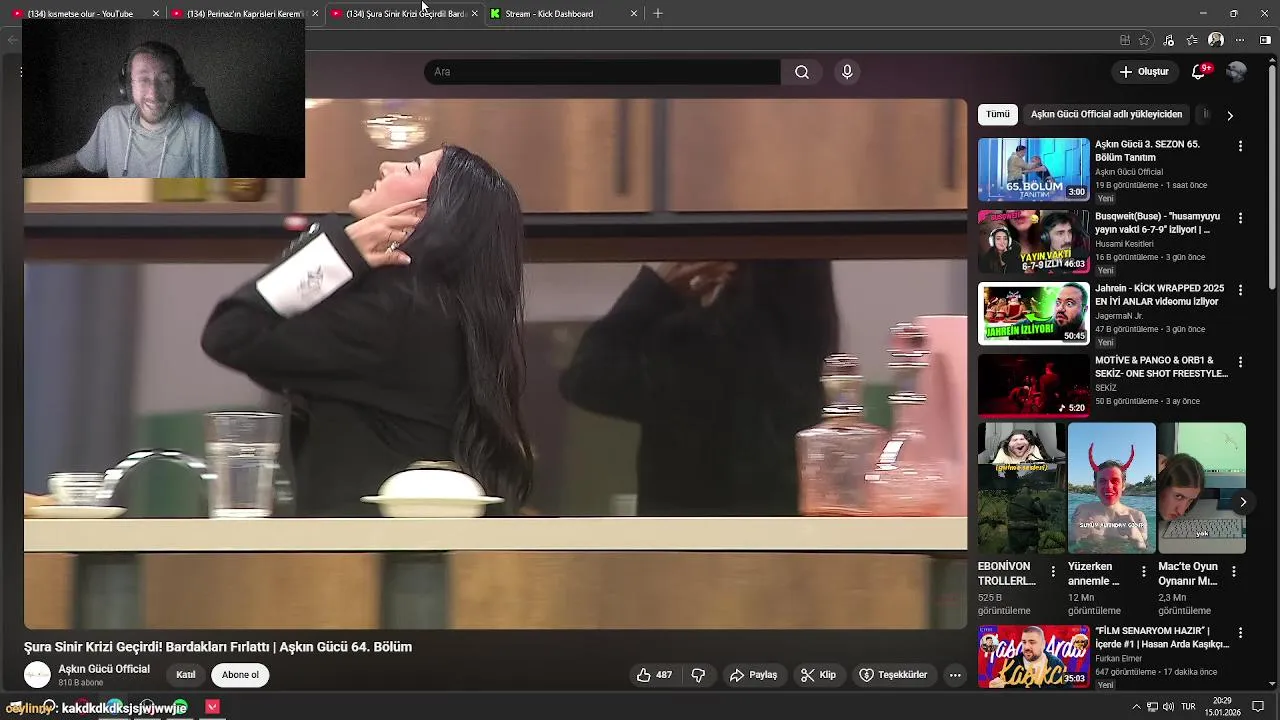1280x720 pixels.
Task: Click the Furkan Eimer channel name
Action: click(1120, 659)
